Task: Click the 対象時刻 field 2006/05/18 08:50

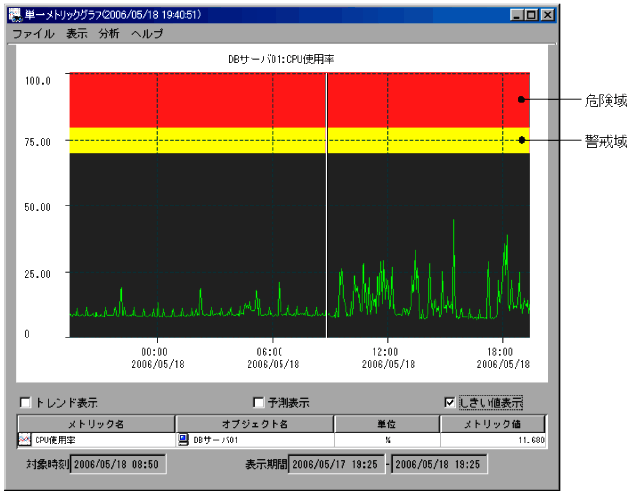Action: pos(118,464)
